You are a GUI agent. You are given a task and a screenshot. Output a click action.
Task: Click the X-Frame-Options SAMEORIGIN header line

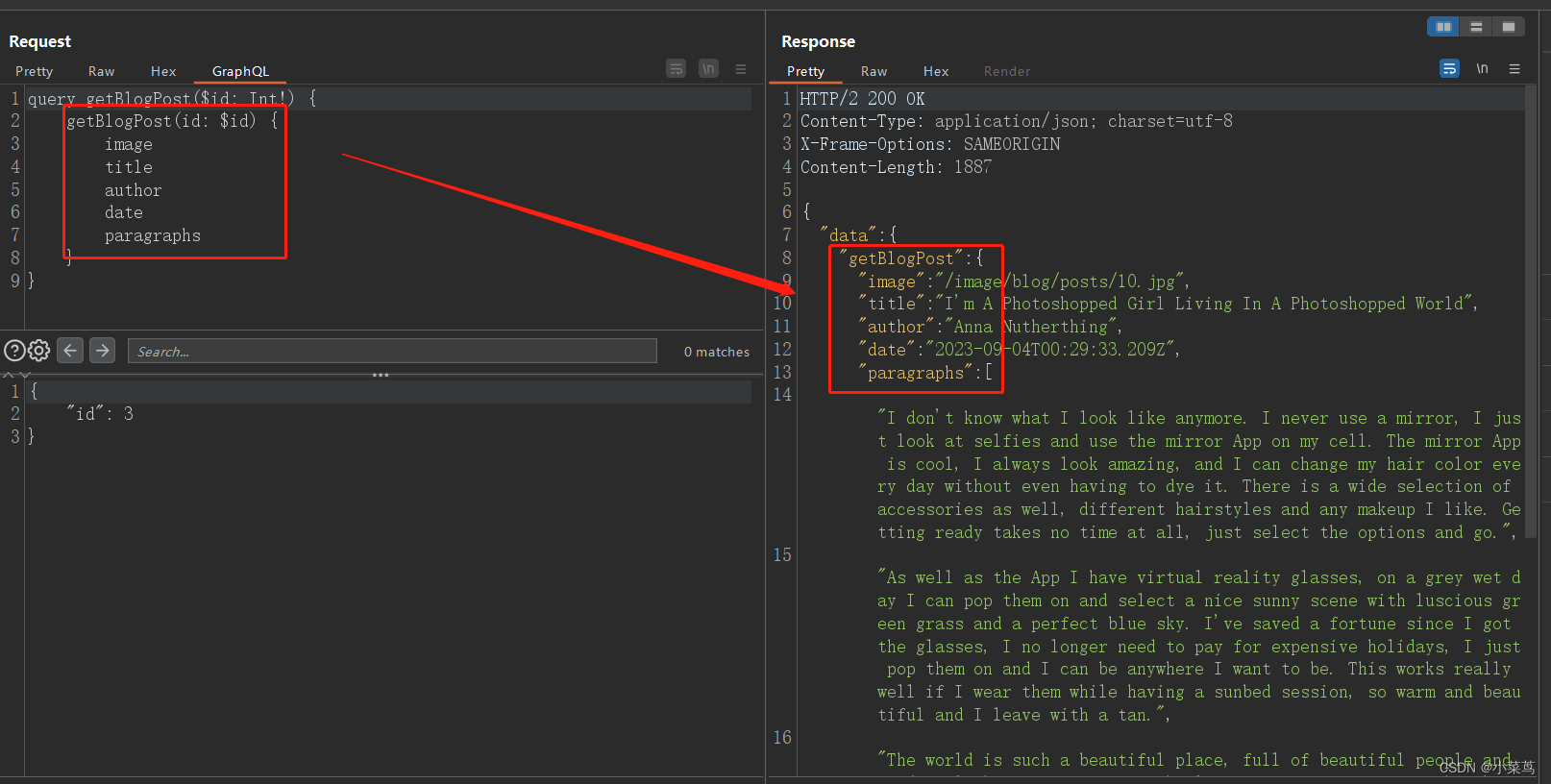tap(930, 144)
